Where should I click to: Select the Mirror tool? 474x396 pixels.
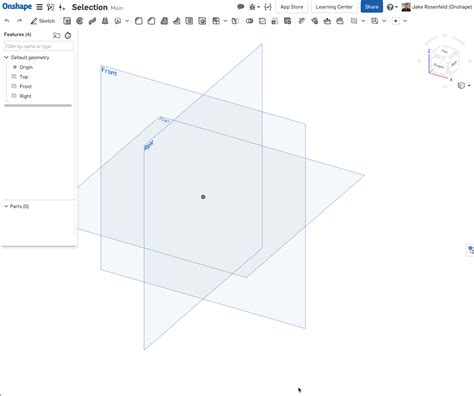tap(235, 21)
